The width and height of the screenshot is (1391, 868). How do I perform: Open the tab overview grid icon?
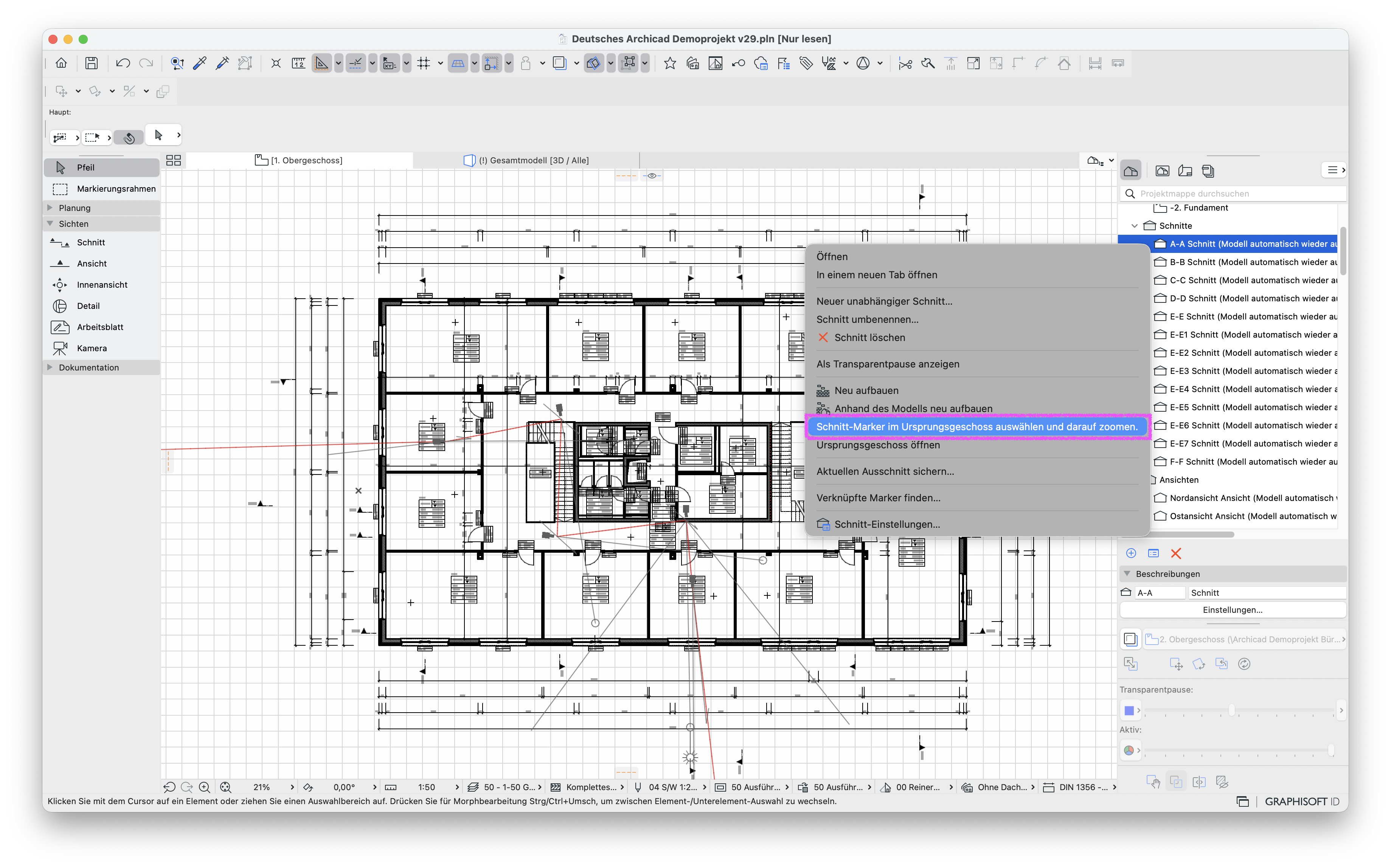tap(174, 161)
